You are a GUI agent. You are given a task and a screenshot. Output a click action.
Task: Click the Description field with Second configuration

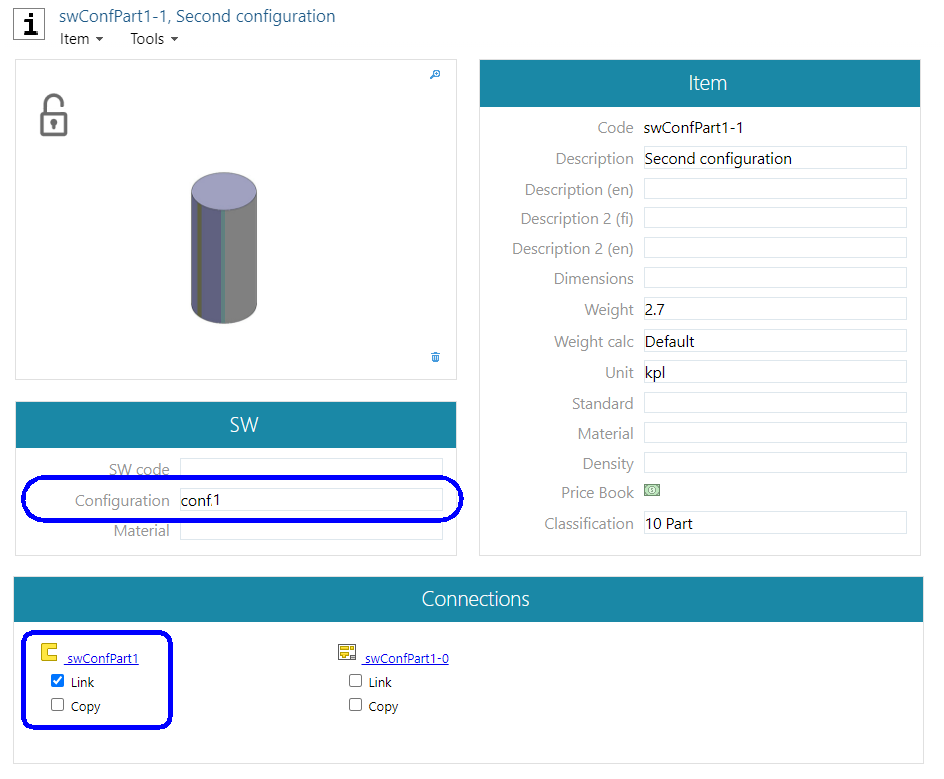[x=774, y=158]
